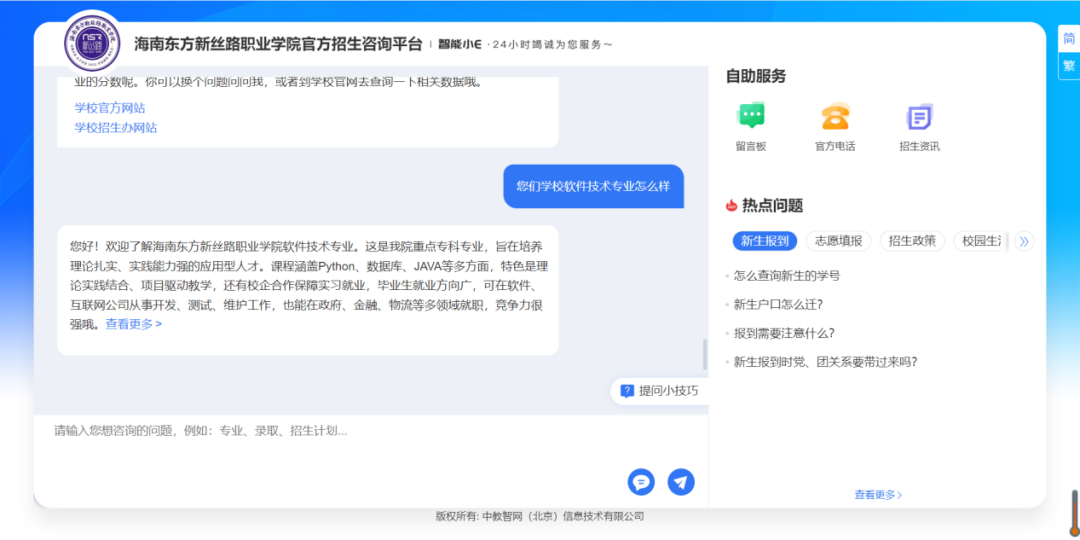Open the 留言板 message board icon
The image size is (1080, 540).
pos(750,117)
